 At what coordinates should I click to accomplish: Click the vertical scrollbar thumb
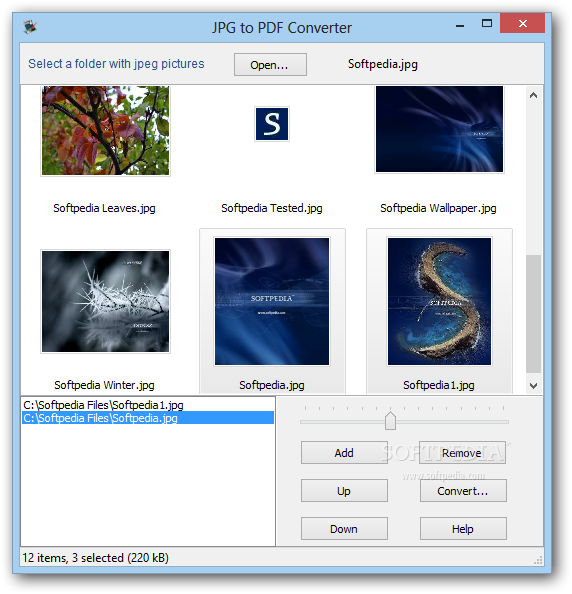(x=533, y=314)
